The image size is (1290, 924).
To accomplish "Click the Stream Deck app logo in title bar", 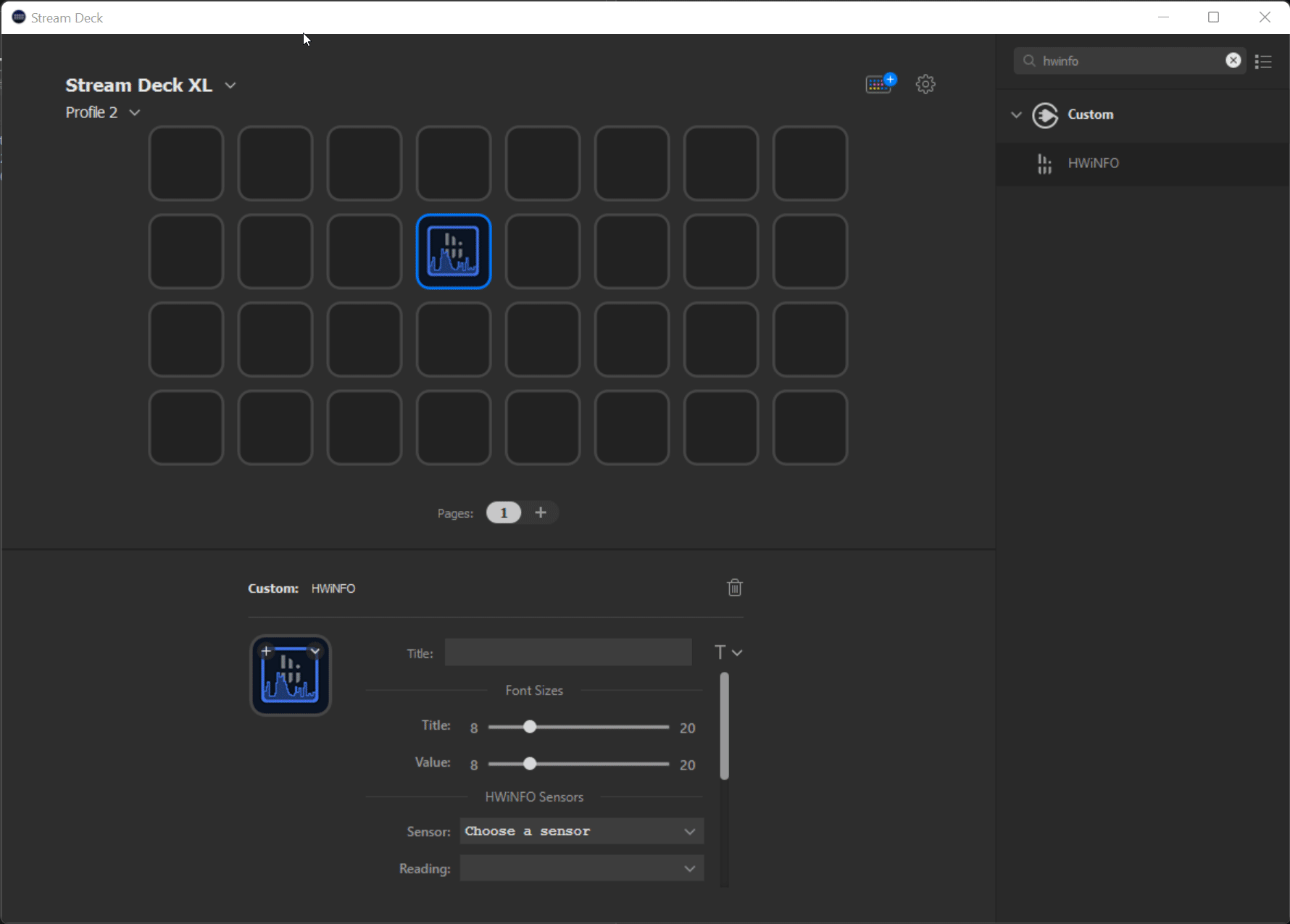I will [19, 17].
